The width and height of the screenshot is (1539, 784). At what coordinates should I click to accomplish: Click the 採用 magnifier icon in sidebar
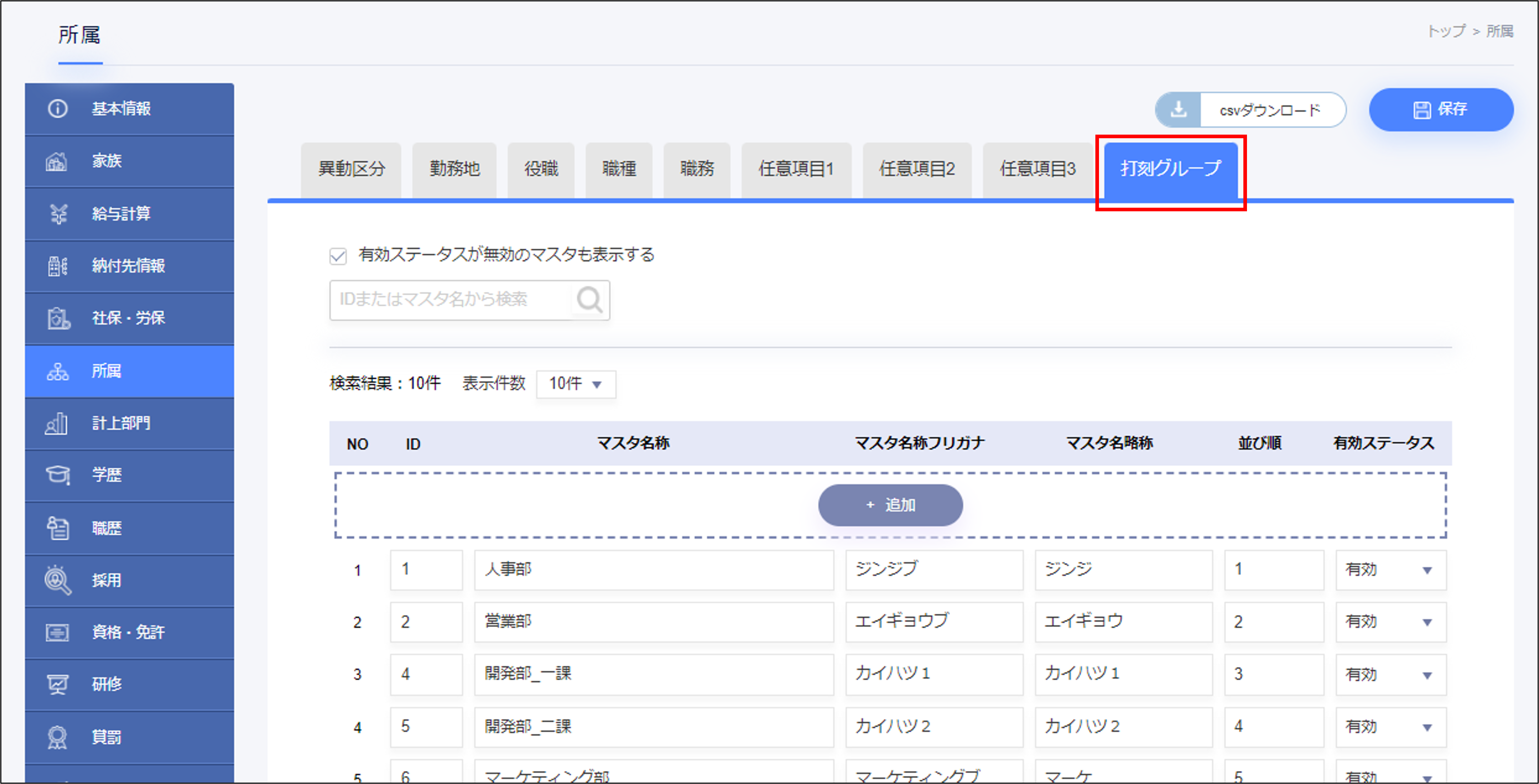coord(57,580)
